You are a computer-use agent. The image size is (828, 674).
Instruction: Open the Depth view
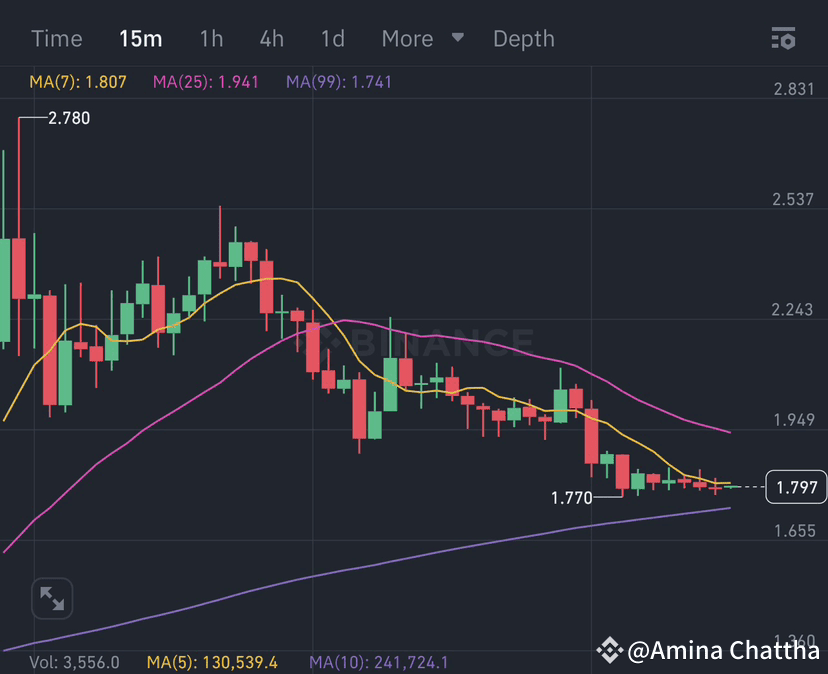pos(523,38)
